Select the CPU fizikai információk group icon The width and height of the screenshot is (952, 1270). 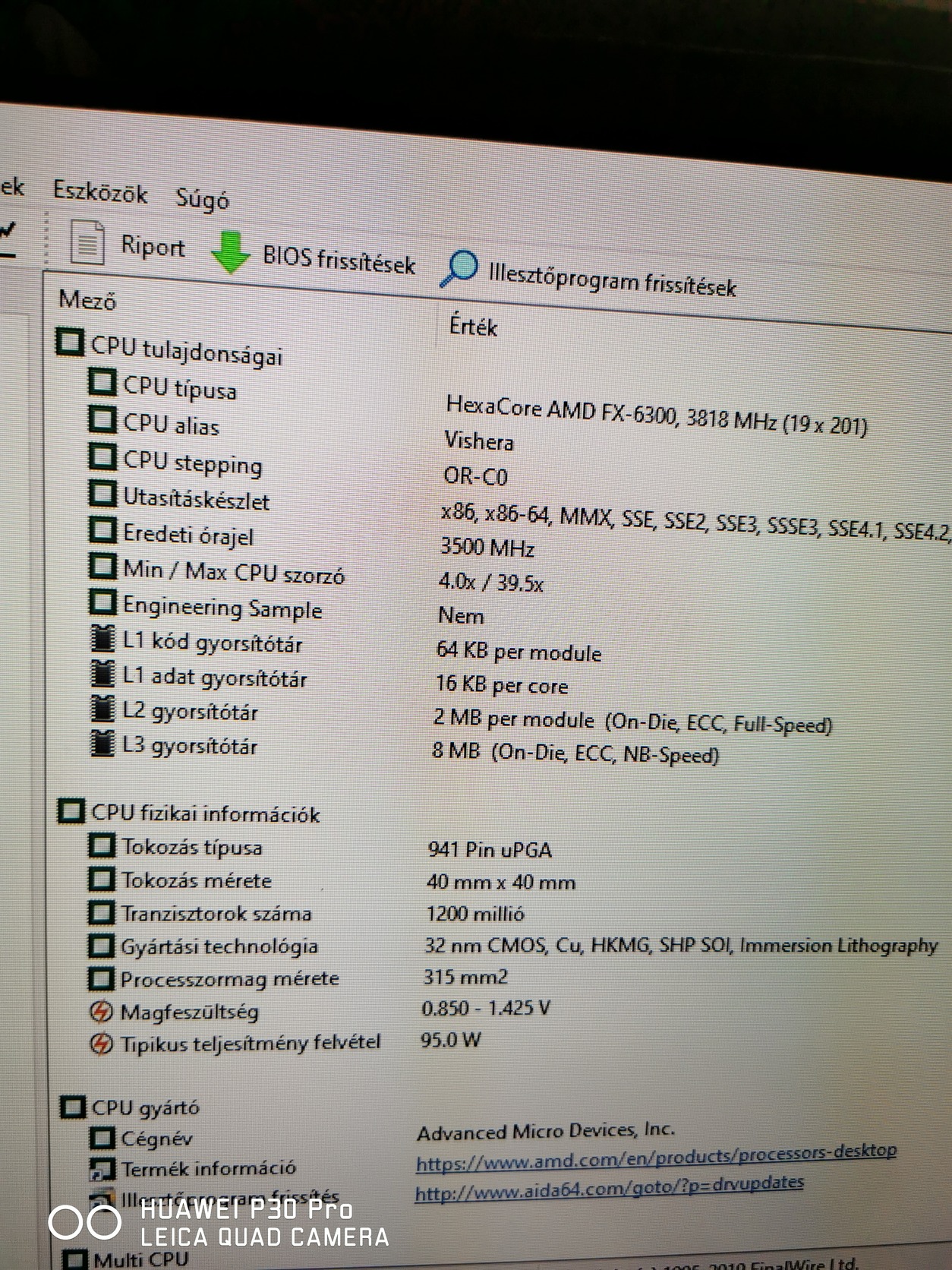click(x=71, y=811)
